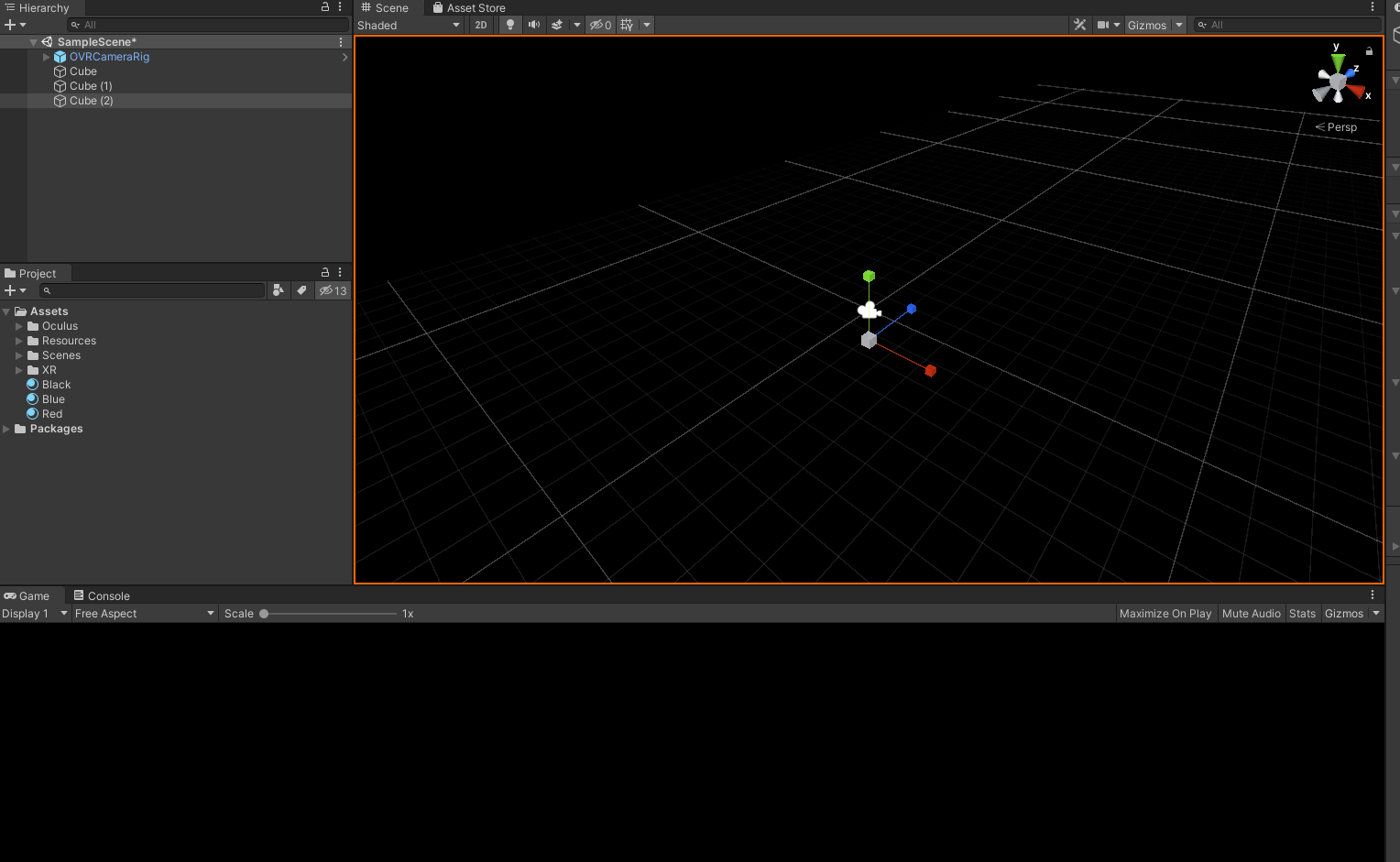Viewport: 1400px width, 862px height.
Task: Lock the Hierarchy panel
Action: tap(324, 6)
